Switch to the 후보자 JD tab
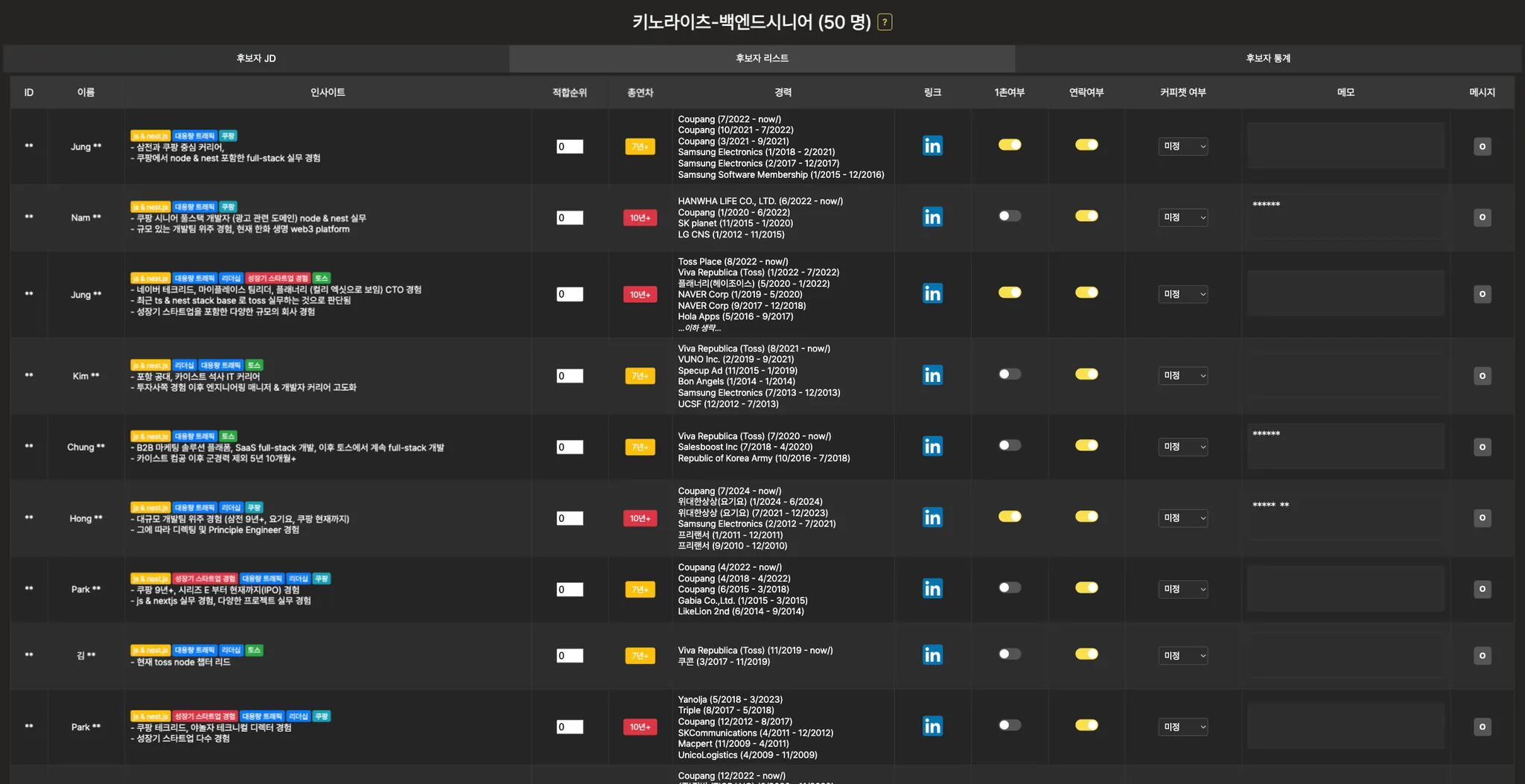This screenshot has width=1525, height=784. tap(256, 58)
